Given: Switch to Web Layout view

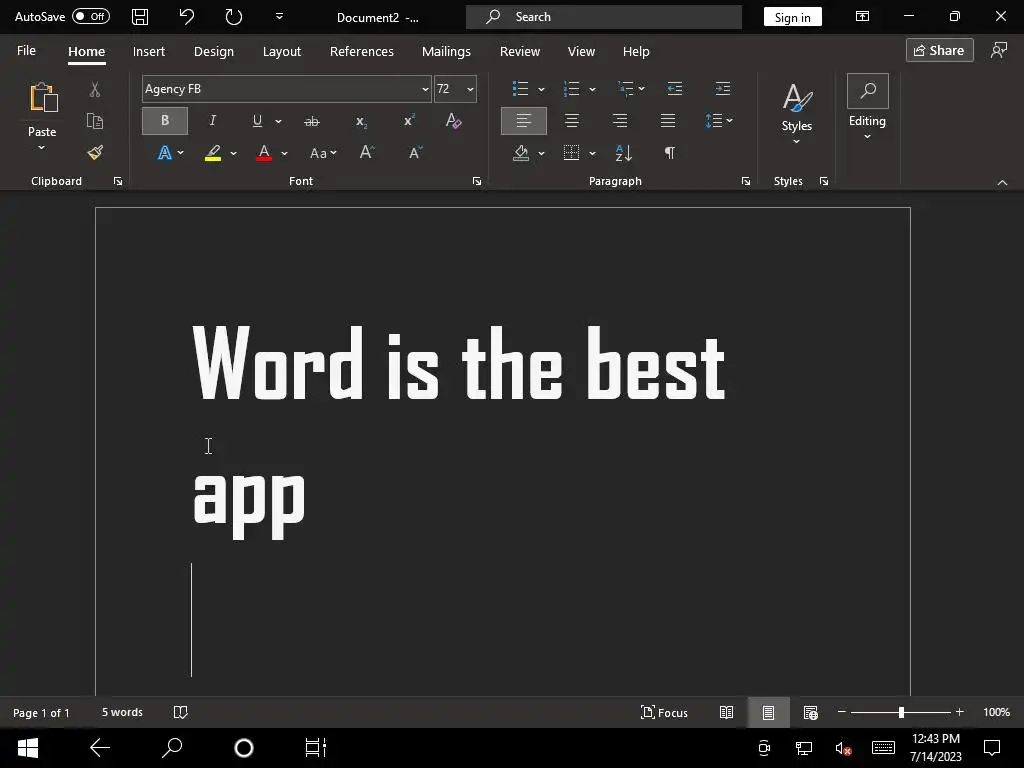Looking at the screenshot, I should point(810,712).
